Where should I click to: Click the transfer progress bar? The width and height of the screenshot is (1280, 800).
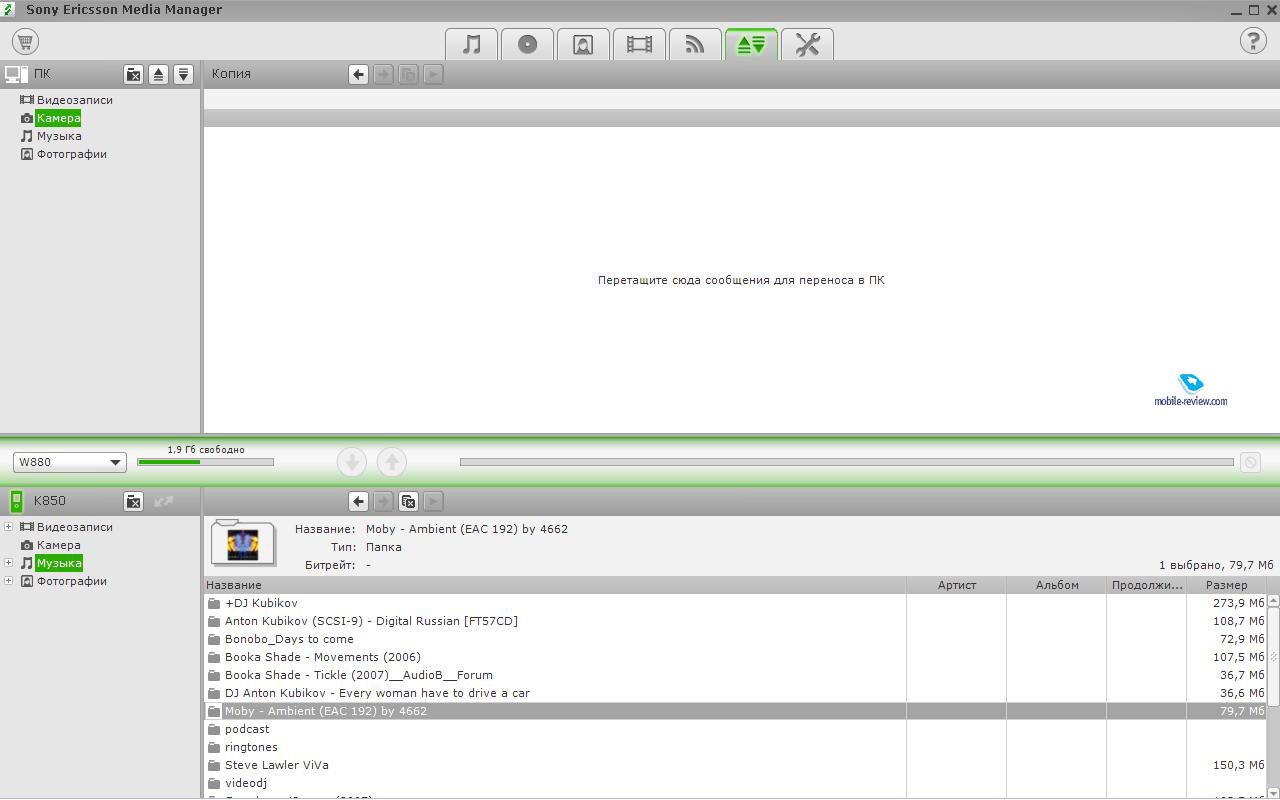846,462
